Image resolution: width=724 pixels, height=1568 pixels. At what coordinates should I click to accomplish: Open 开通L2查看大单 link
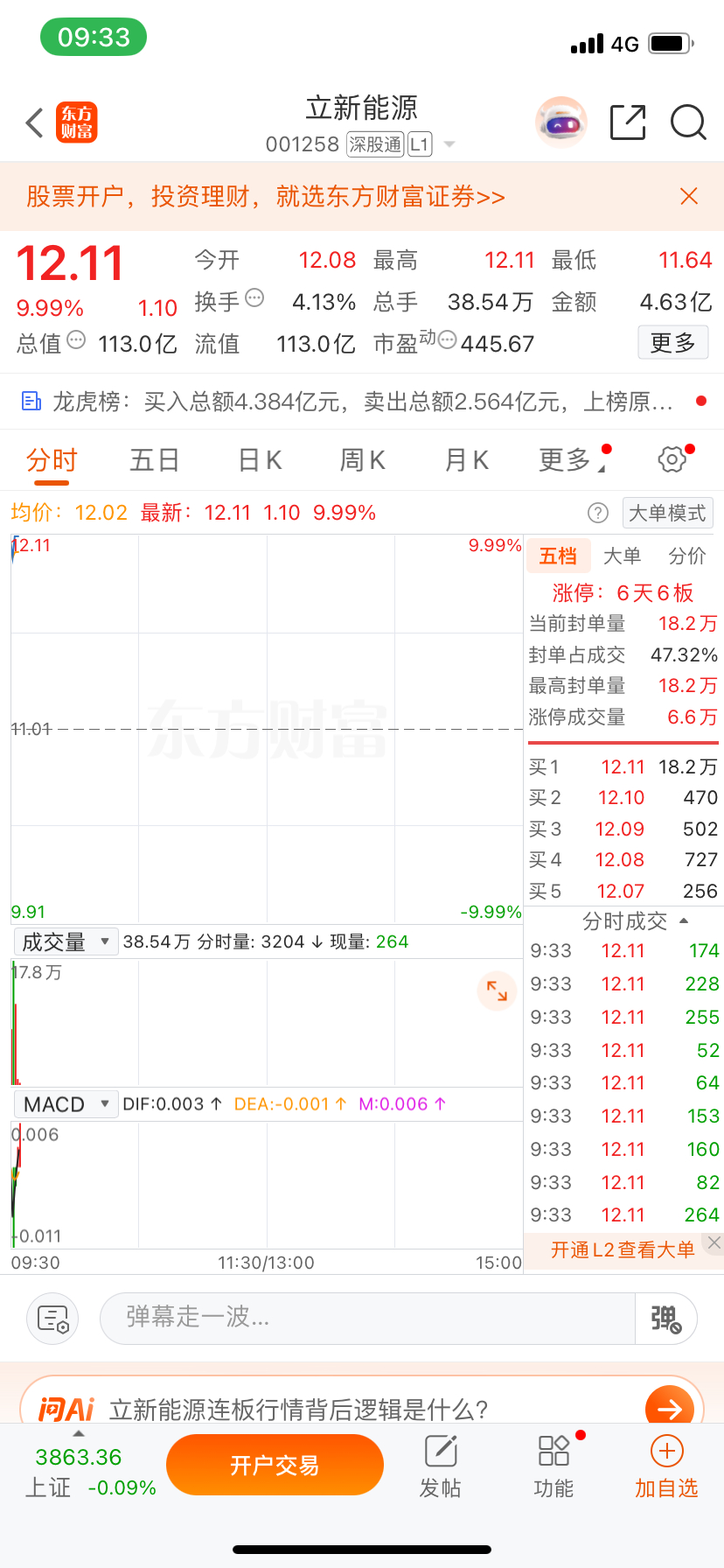coord(623,1249)
